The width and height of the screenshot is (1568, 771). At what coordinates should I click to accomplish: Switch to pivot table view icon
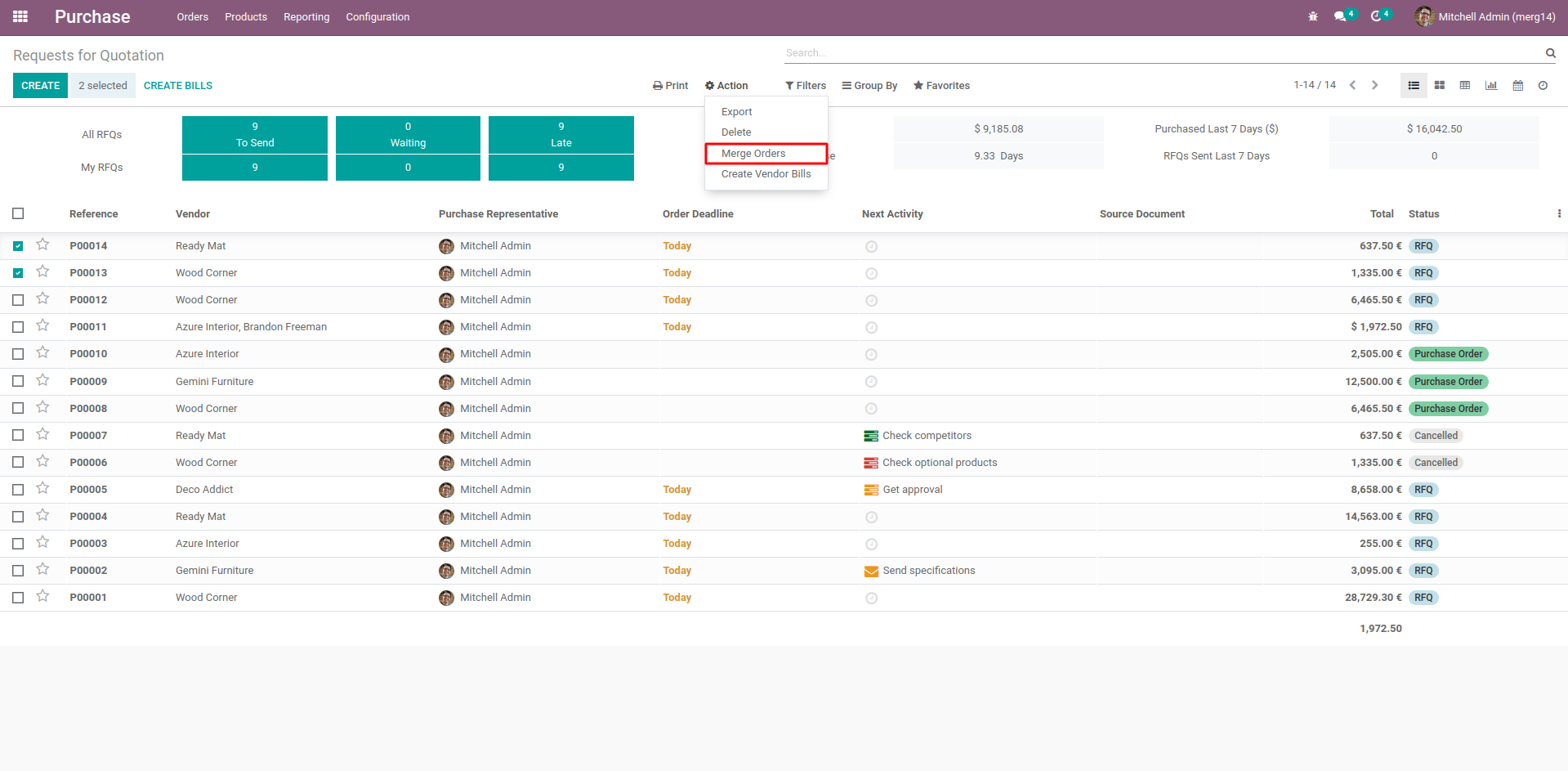tap(1465, 85)
